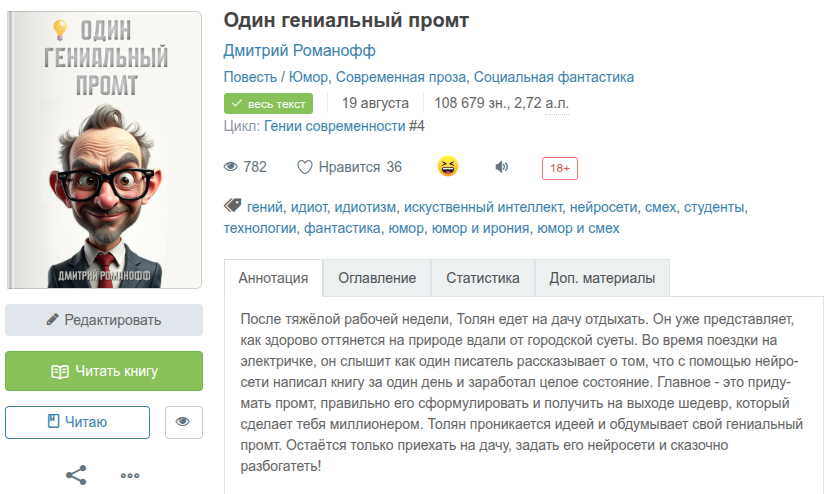Open author link 'Дмитрий Романофф'

[x=299, y=51]
